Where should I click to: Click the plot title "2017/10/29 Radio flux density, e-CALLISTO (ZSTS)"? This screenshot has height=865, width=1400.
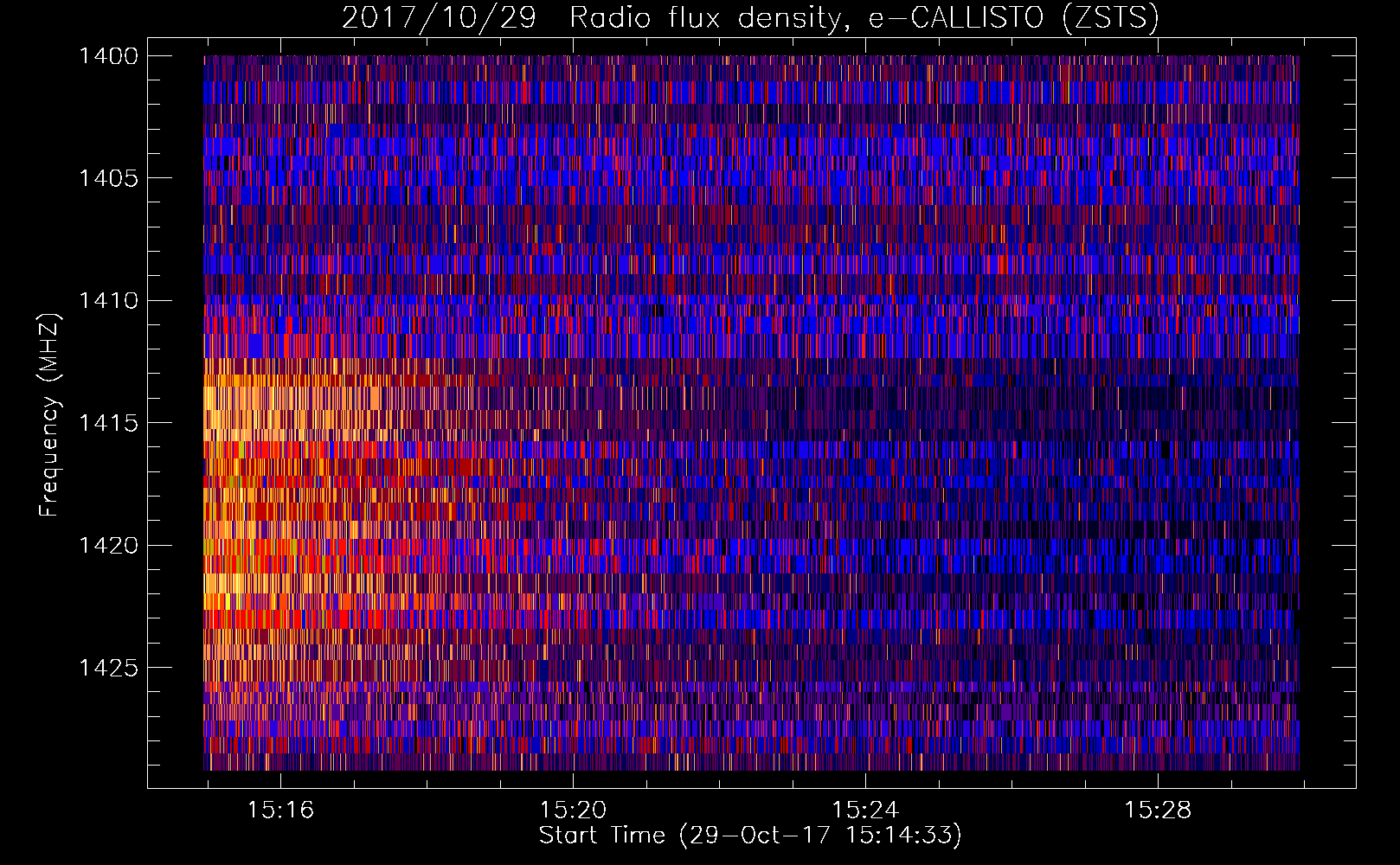750,18
